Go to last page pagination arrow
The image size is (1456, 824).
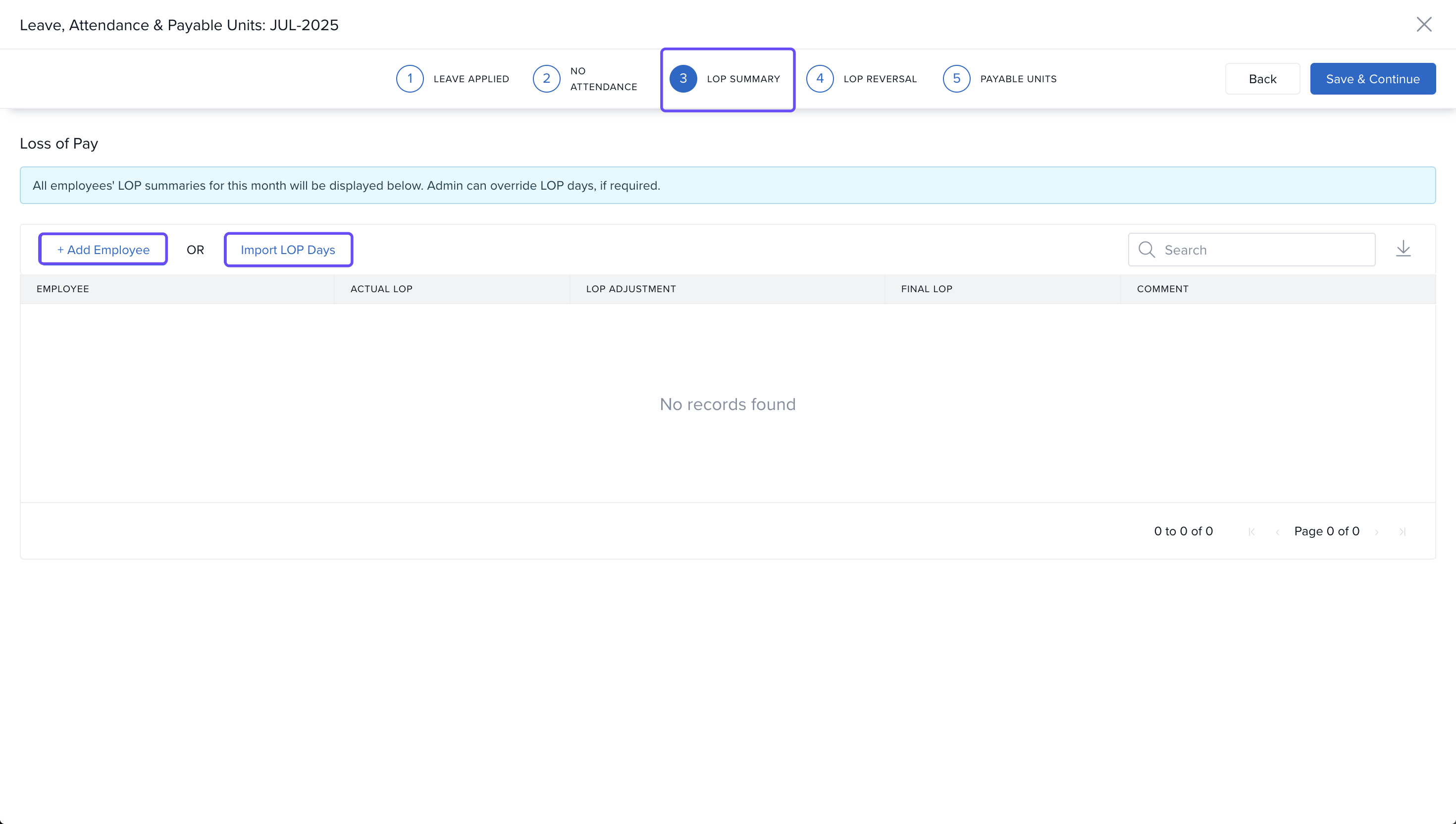(1402, 531)
